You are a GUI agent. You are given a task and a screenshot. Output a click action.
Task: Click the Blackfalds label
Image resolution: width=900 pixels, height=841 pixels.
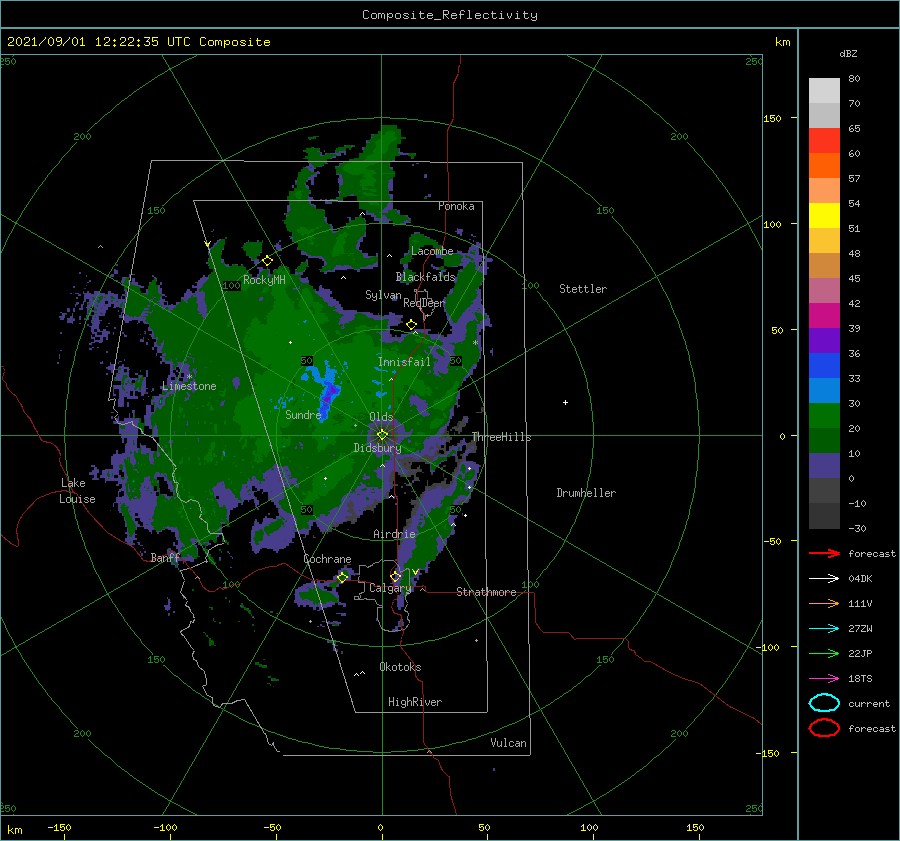tap(425, 277)
